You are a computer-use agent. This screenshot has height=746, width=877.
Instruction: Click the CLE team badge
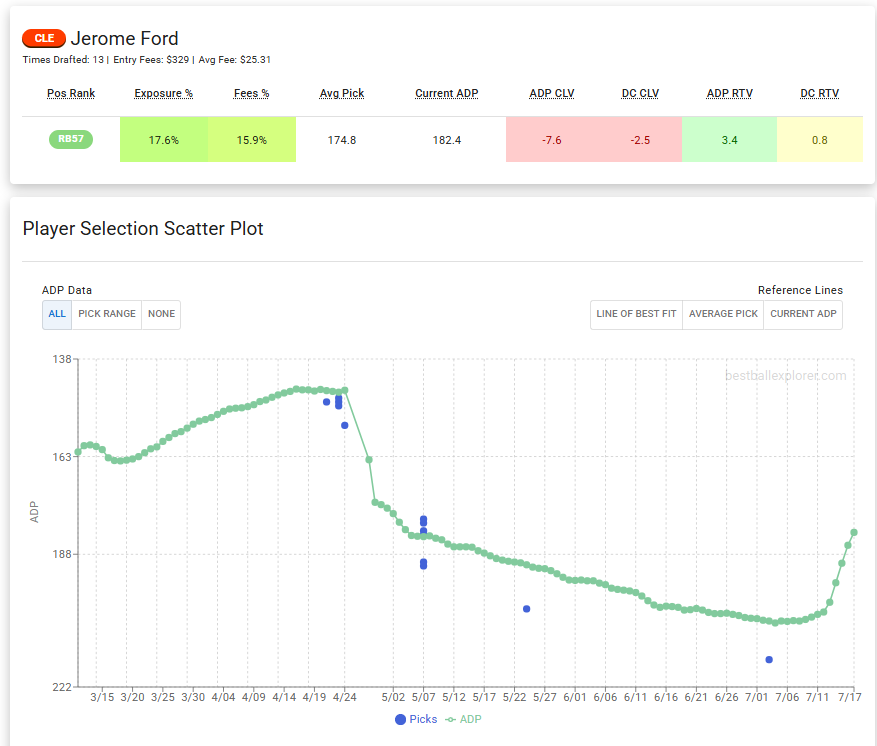pyautogui.click(x=43, y=38)
